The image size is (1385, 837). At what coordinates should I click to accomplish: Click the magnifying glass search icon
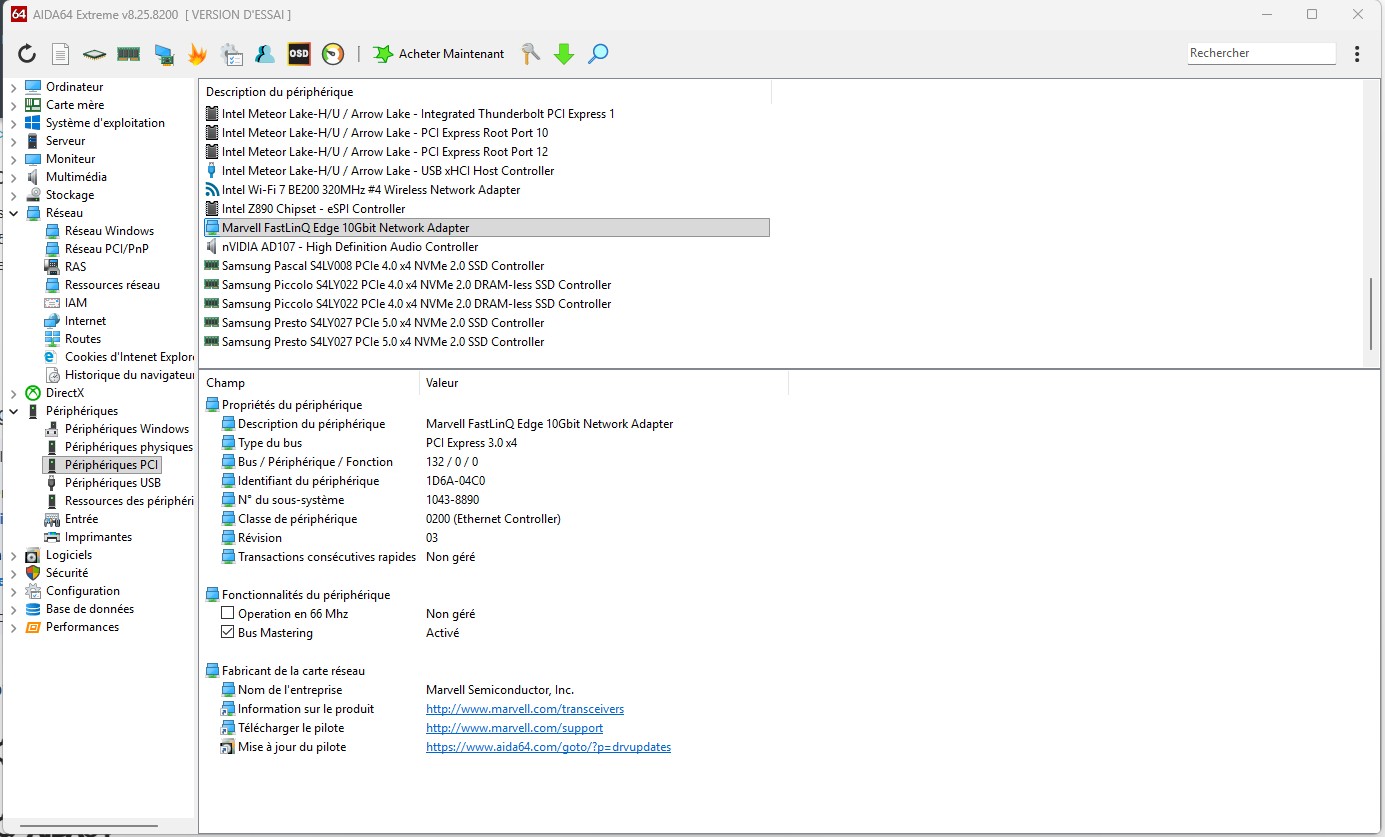598,54
